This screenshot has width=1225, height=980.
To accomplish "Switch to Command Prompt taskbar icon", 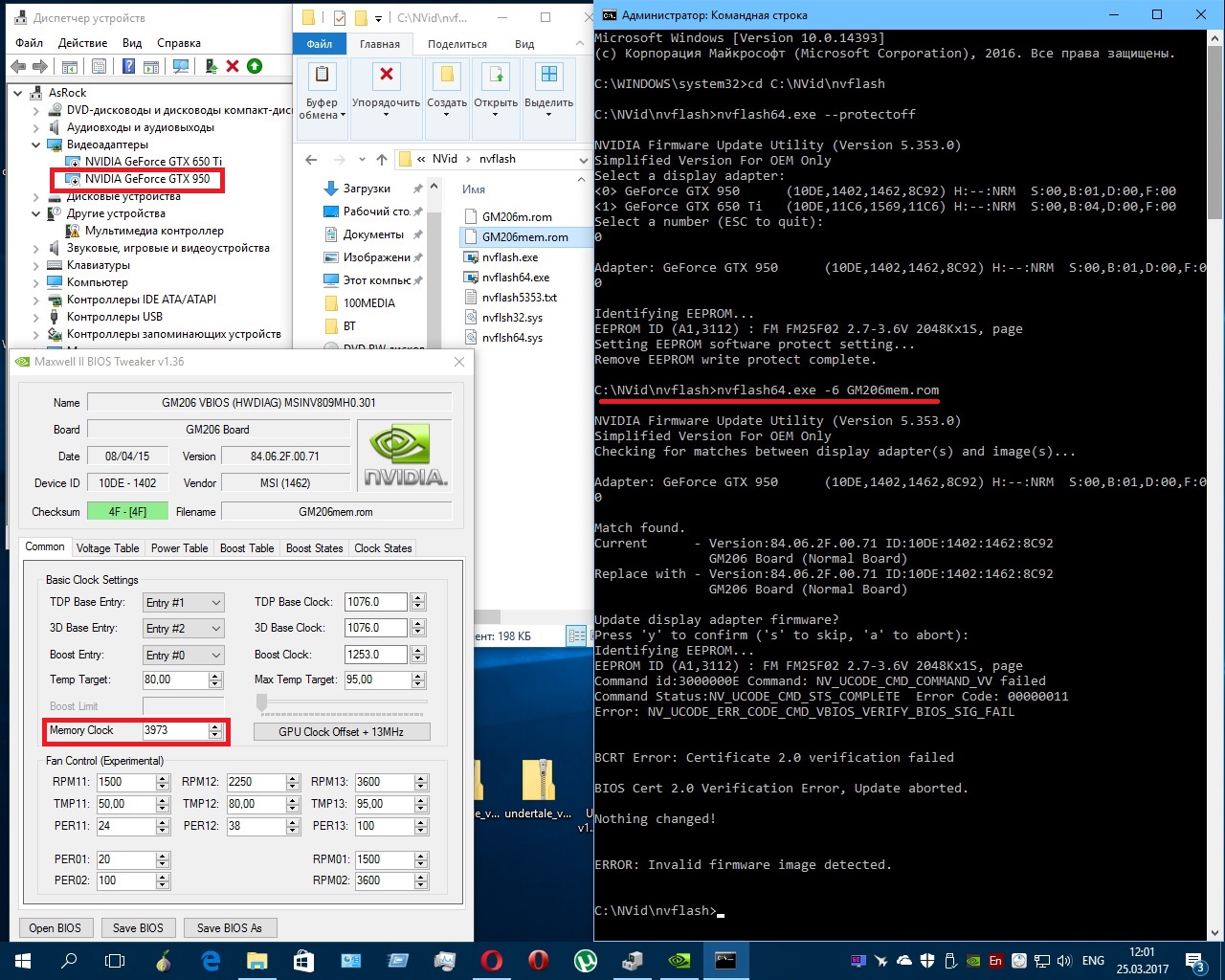I will click(x=725, y=960).
